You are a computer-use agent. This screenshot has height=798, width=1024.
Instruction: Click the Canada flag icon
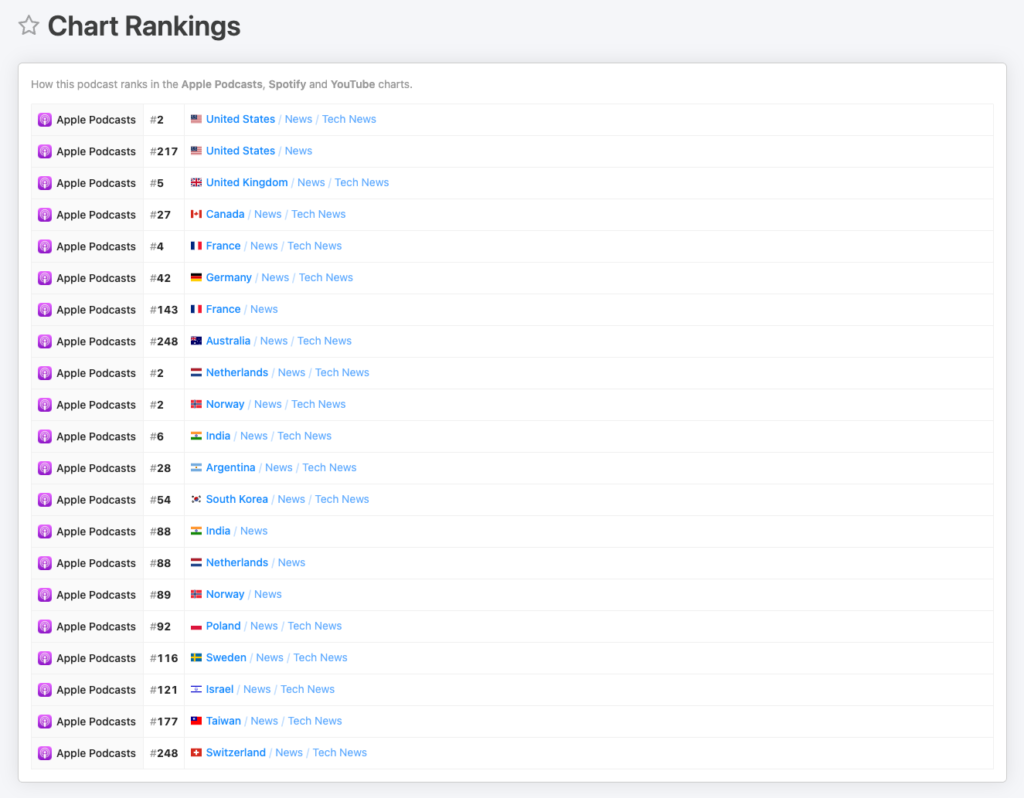tap(195, 214)
